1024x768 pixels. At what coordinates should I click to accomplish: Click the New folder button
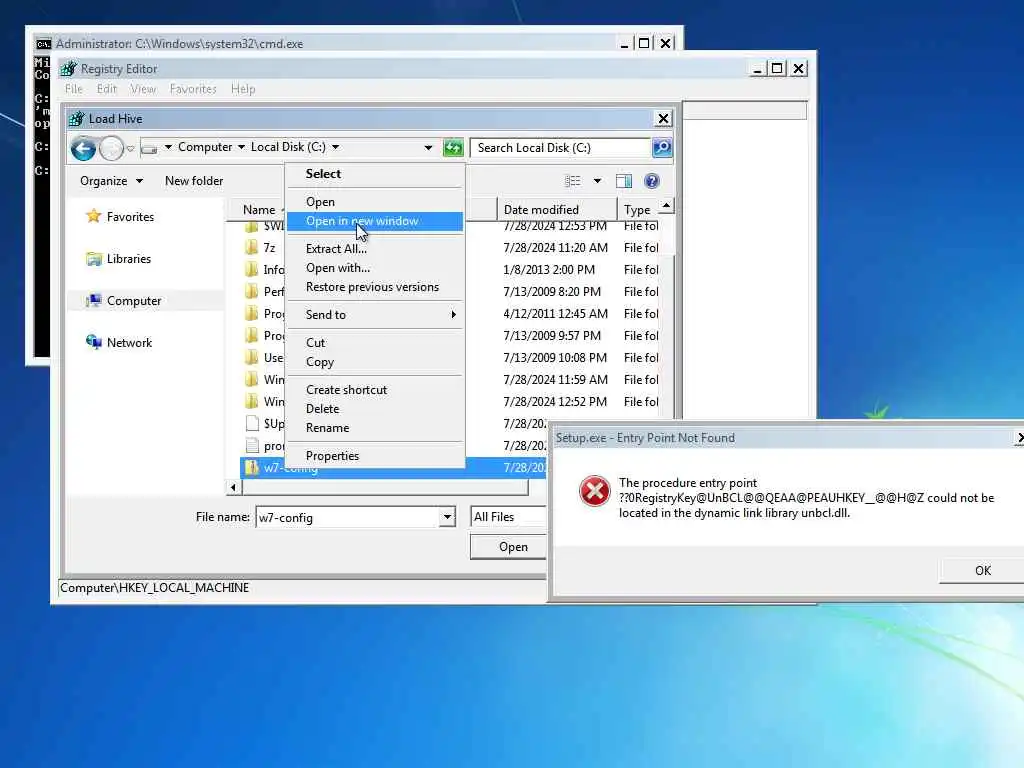(194, 181)
